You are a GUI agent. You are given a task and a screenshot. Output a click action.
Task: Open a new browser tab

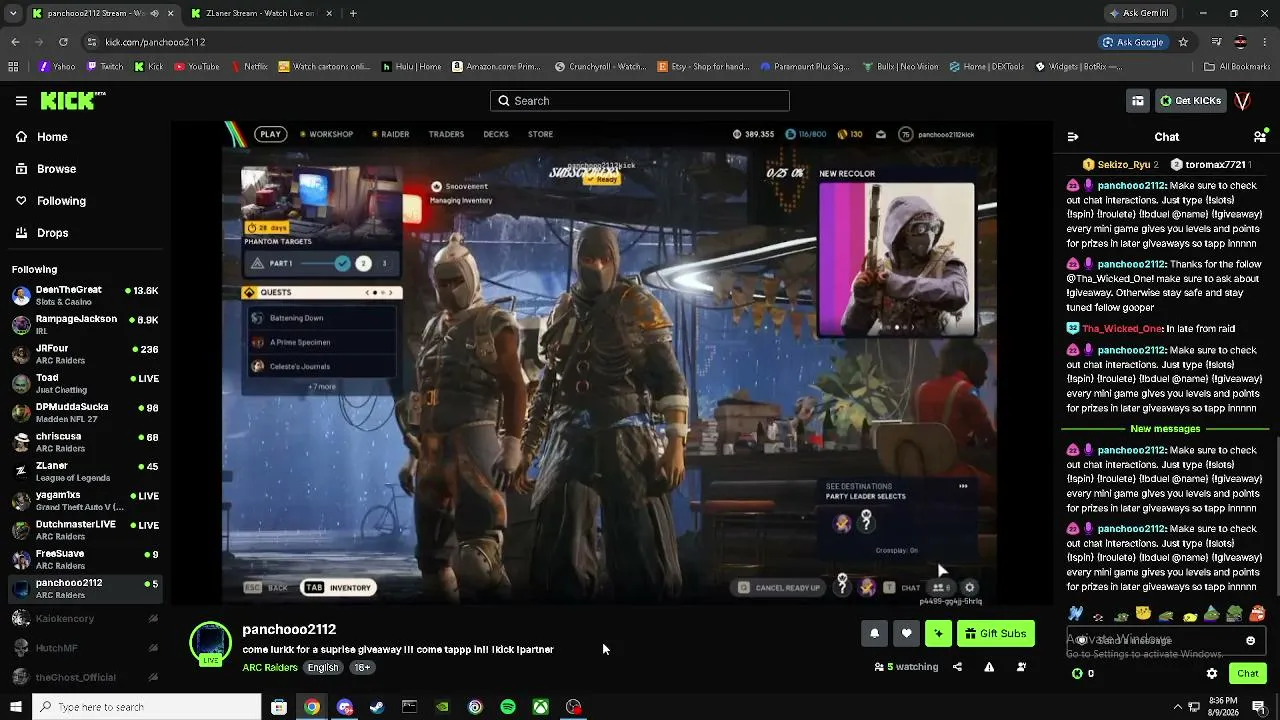point(353,13)
